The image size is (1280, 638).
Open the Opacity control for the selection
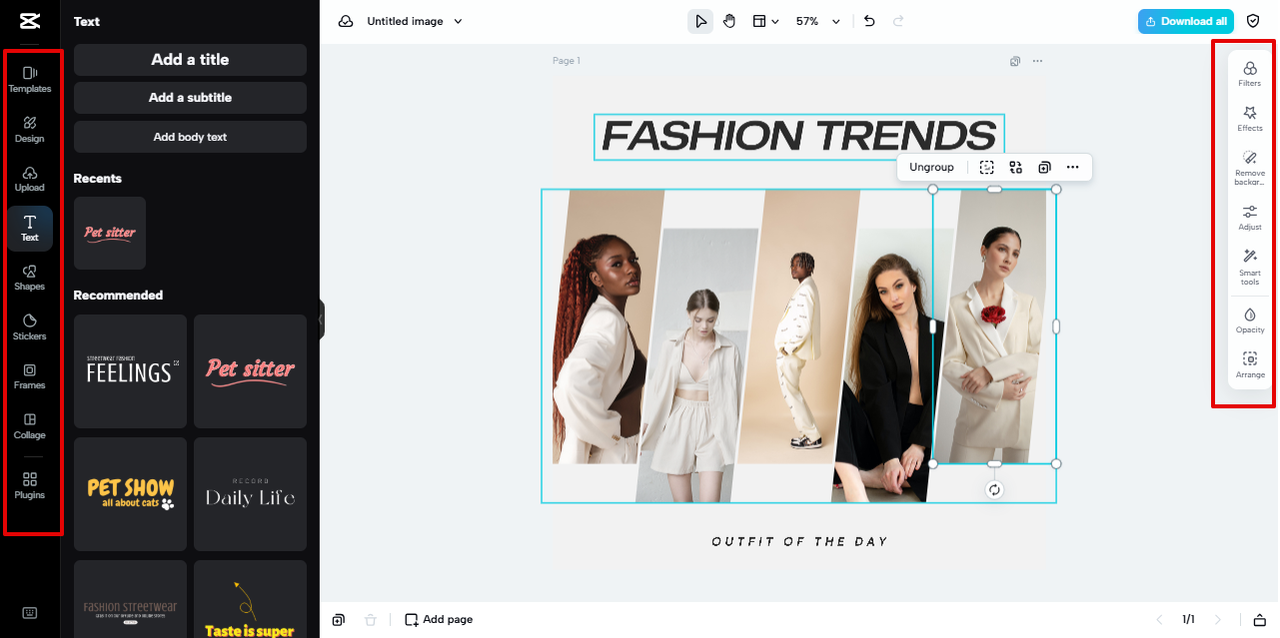[1249, 320]
